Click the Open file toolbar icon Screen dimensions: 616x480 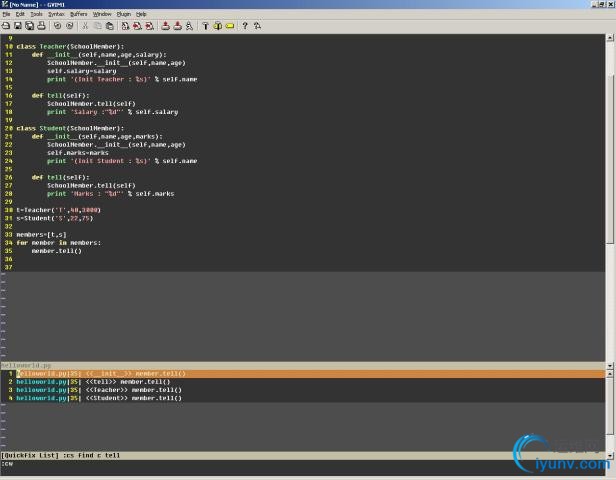(x=7, y=25)
